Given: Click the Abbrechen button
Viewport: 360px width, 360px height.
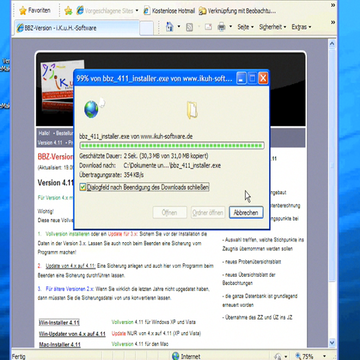Looking at the screenshot, I should 246,213.
